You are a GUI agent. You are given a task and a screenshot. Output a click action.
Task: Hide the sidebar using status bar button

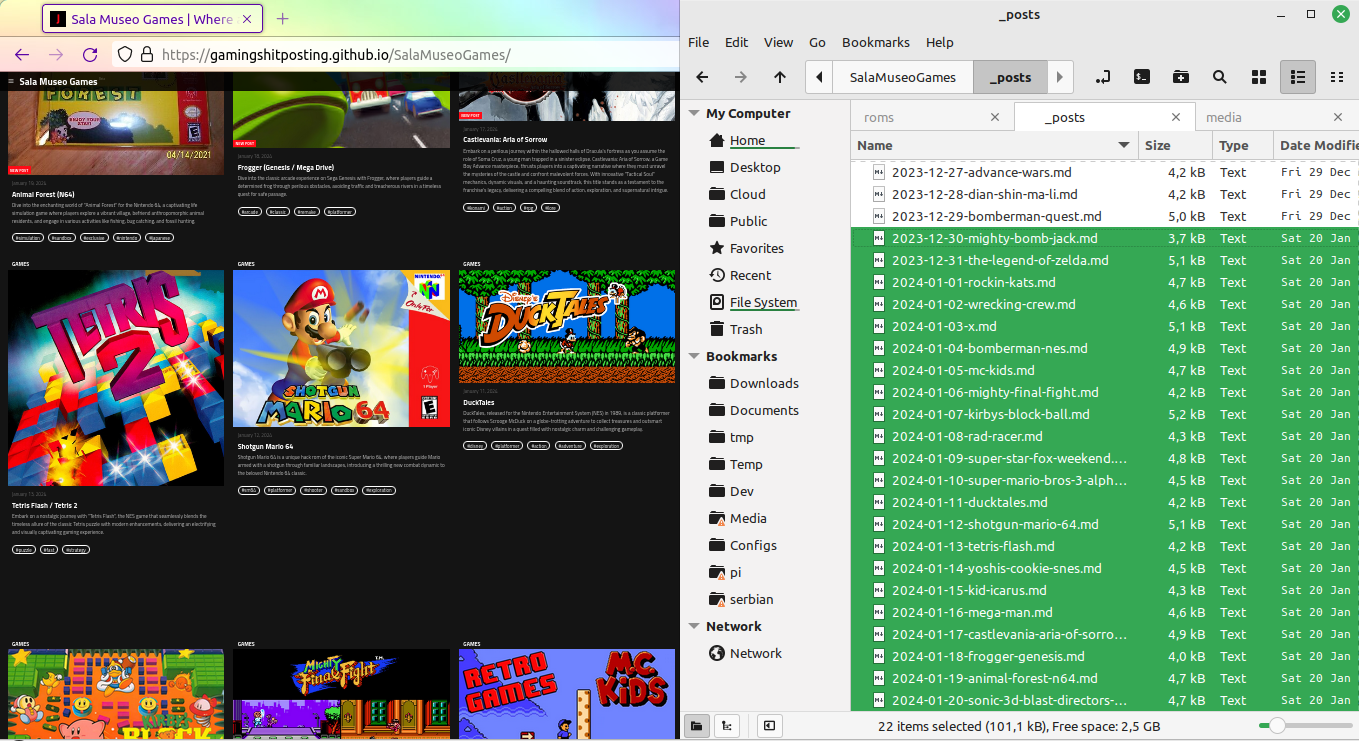pos(768,725)
